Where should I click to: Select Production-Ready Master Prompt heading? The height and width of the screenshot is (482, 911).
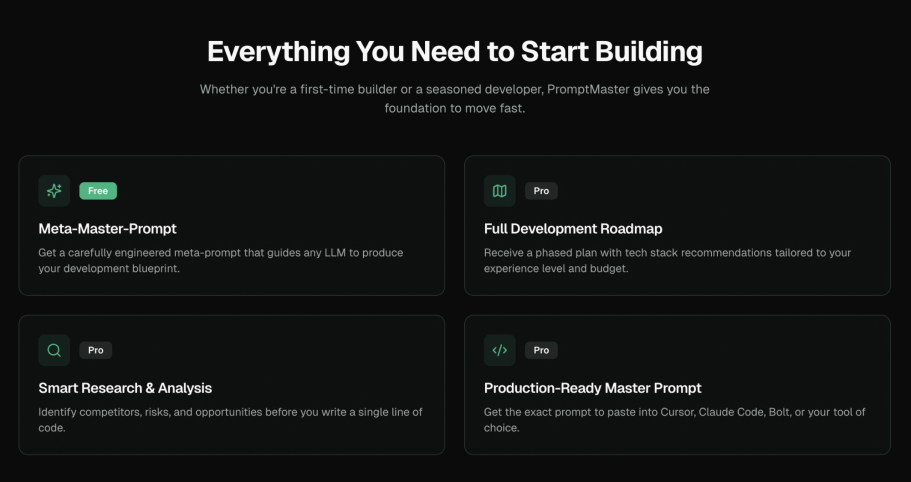(592, 388)
